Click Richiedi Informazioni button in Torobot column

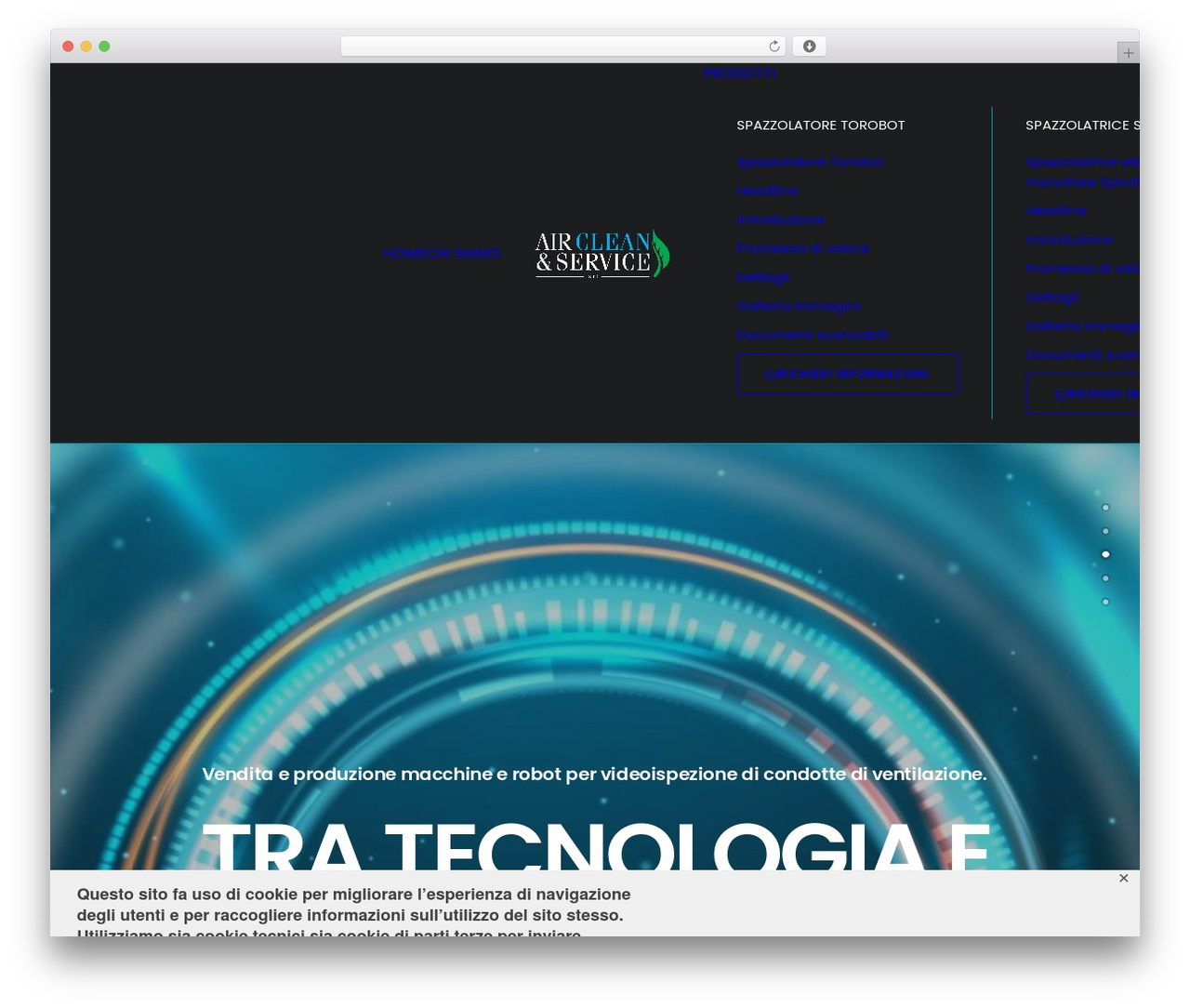(848, 374)
